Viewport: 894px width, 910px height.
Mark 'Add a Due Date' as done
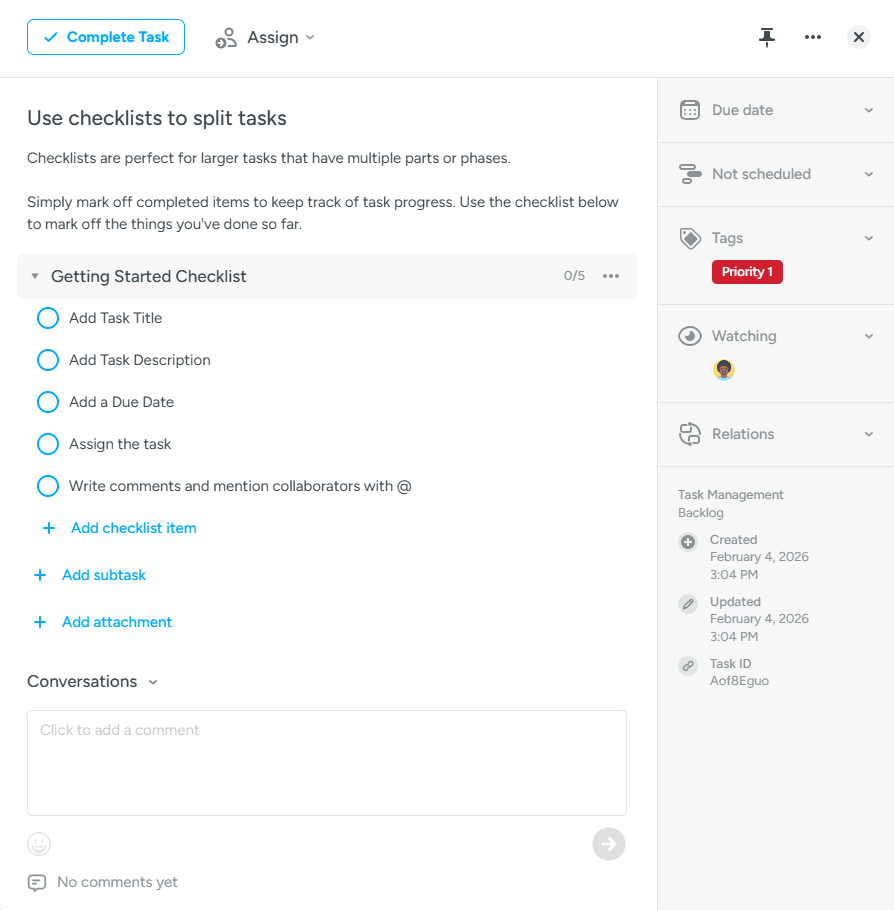(x=48, y=402)
